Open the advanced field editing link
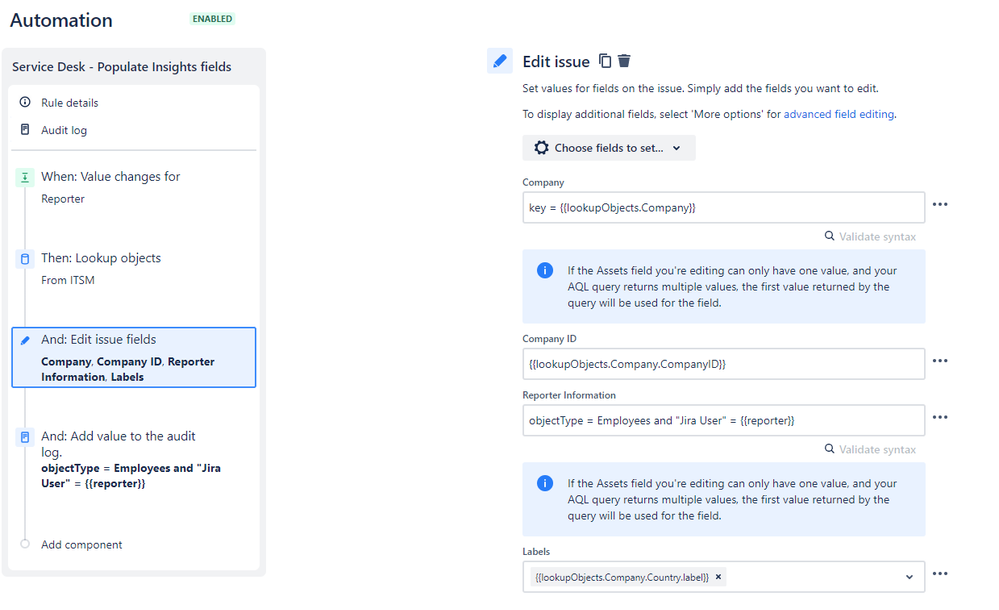Viewport: 999px width, 610px height. coord(838,114)
